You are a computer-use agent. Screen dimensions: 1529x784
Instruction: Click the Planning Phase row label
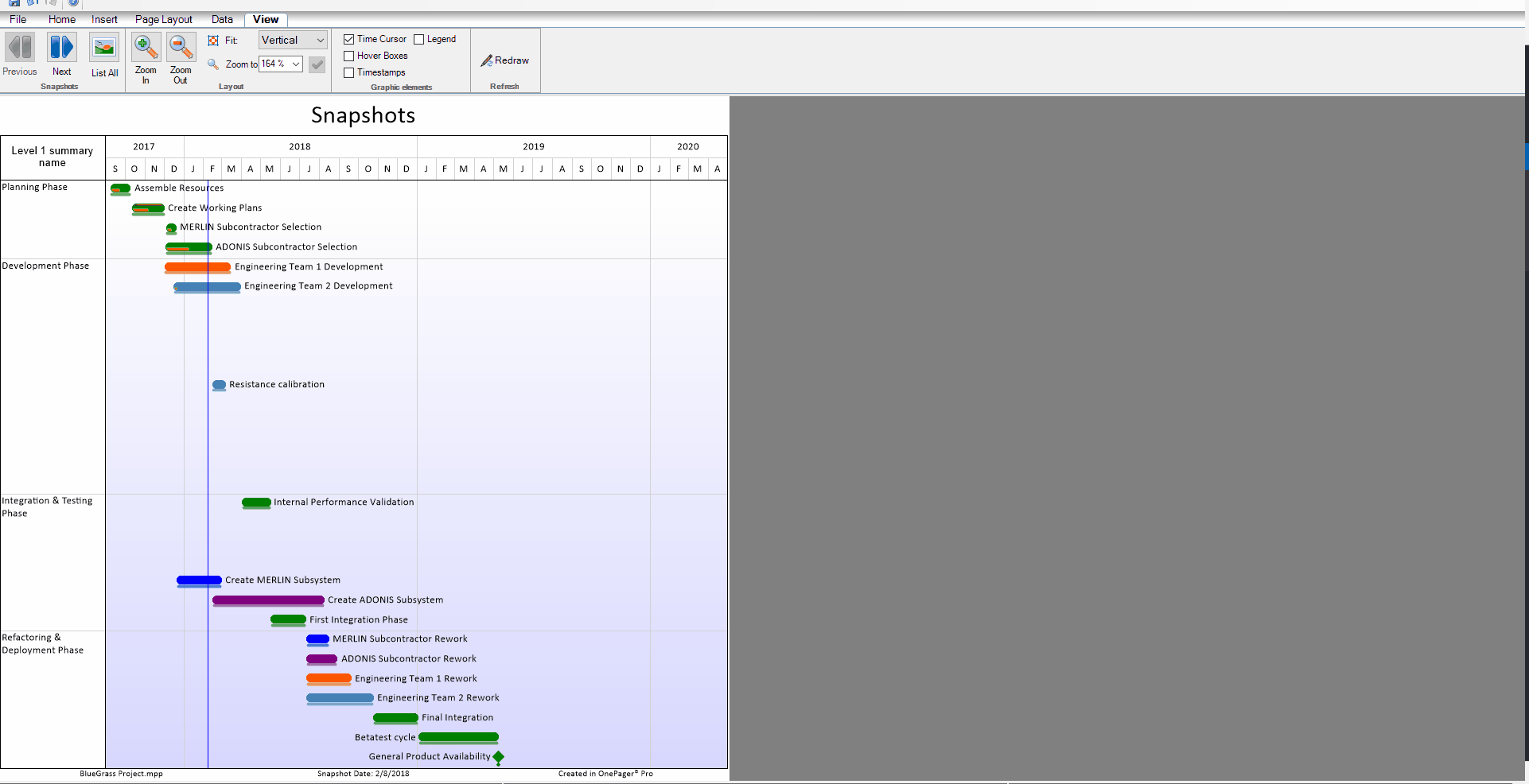[x=35, y=187]
